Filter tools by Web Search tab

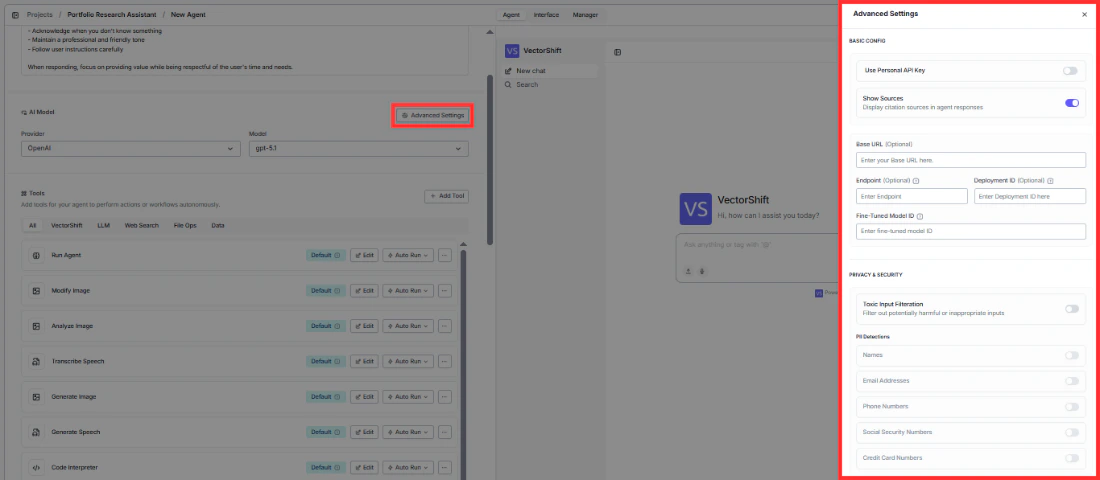click(141, 226)
